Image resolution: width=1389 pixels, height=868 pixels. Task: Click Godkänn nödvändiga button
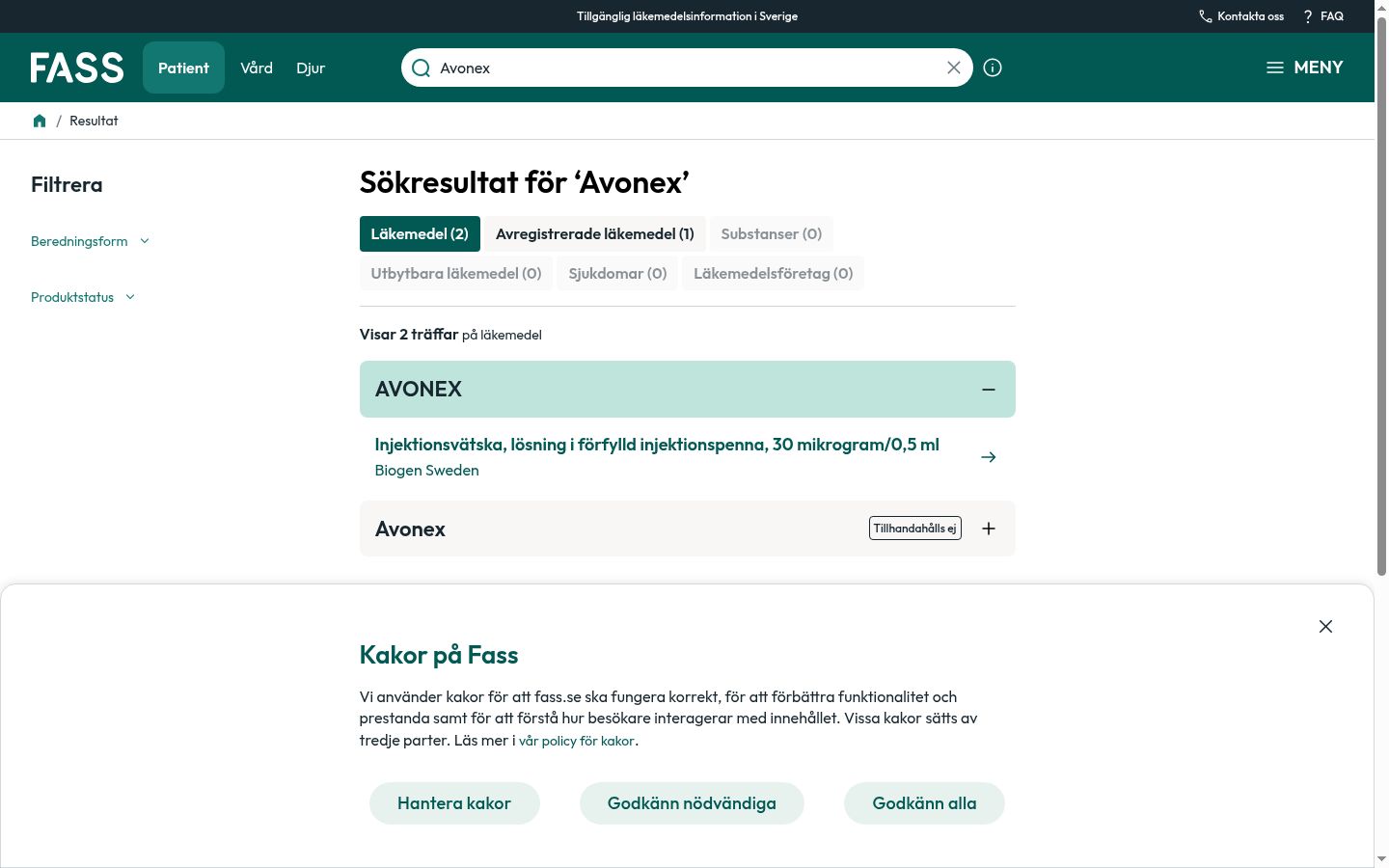(692, 803)
